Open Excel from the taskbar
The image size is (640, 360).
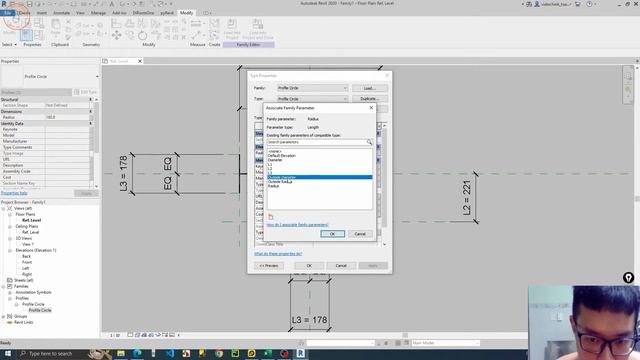[x=268, y=353]
